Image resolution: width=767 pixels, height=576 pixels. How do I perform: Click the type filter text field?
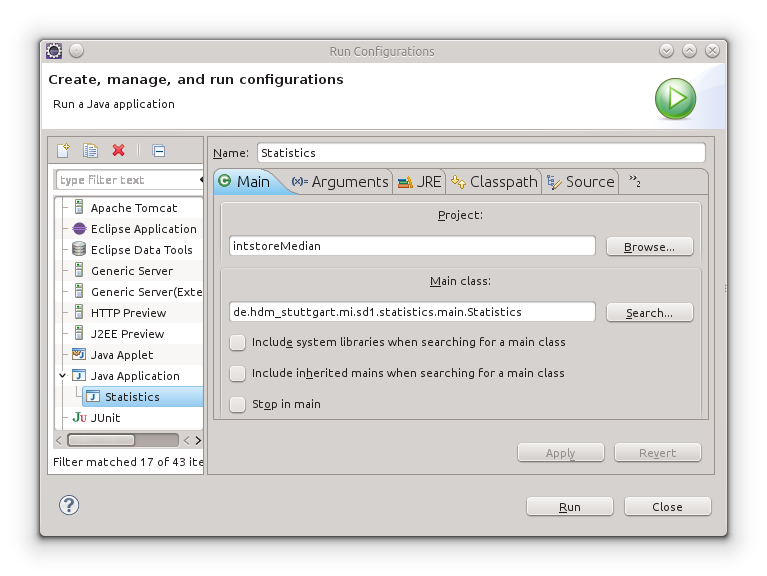click(128, 180)
